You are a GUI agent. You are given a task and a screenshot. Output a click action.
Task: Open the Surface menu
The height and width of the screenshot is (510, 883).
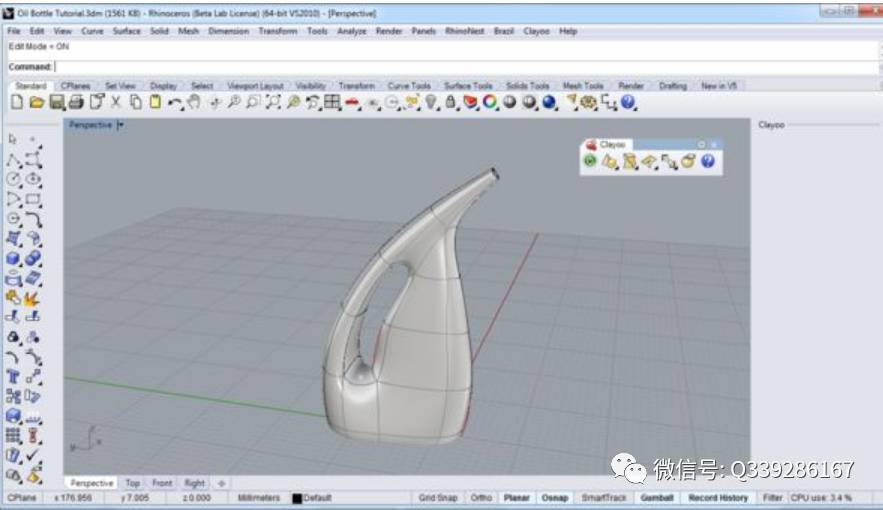[x=126, y=31]
